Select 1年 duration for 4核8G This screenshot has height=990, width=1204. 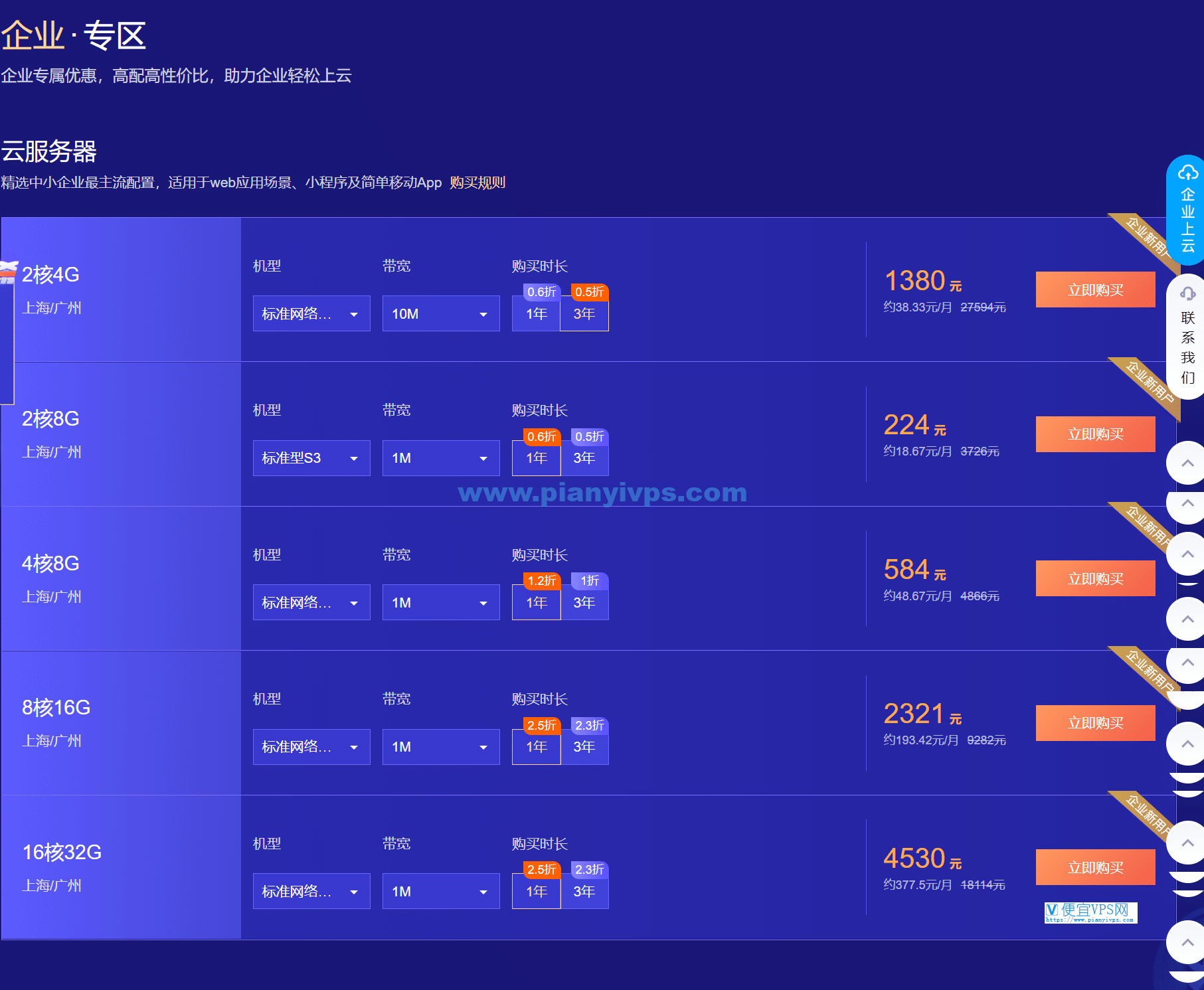click(536, 602)
